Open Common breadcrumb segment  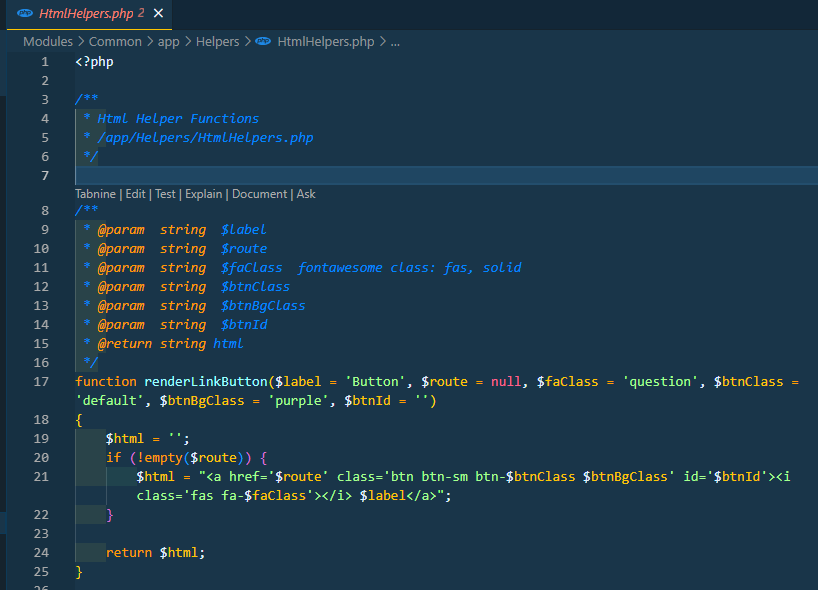click(115, 42)
